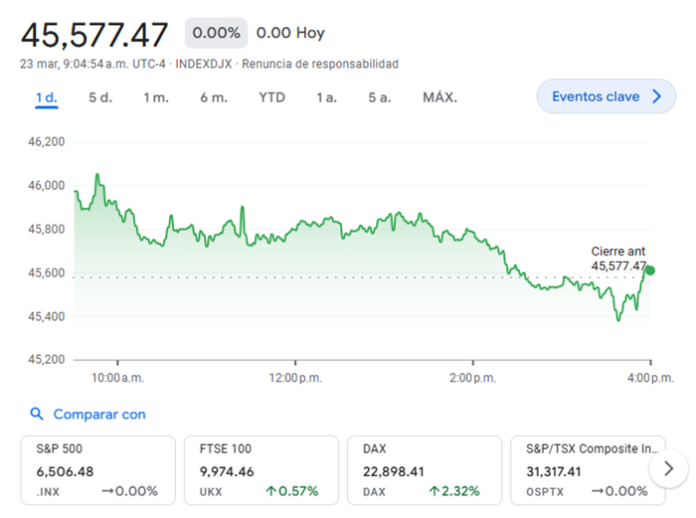Show the 1 m. chart range
696x518 pixels.
(155, 97)
